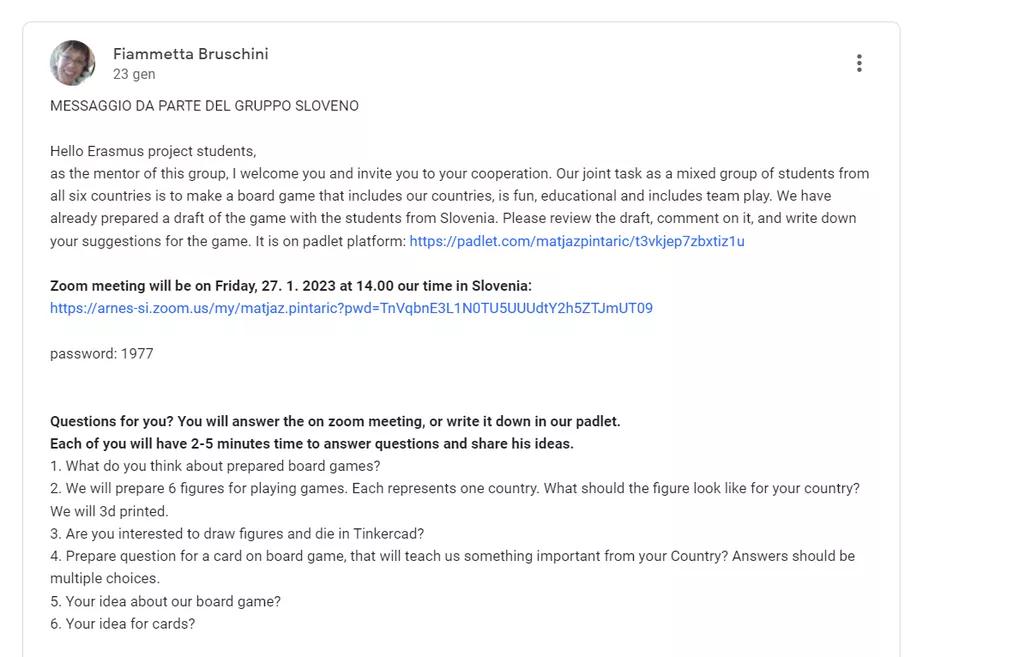Click the bold Zoom meeting date line
The width and height of the screenshot is (1019, 657).
290,286
